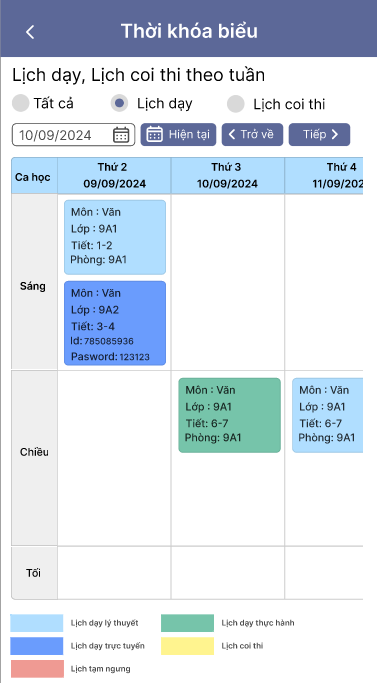Select the Lịch dạy radio option
The height and width of the screenshot is (683, 377).
[119, 103]
